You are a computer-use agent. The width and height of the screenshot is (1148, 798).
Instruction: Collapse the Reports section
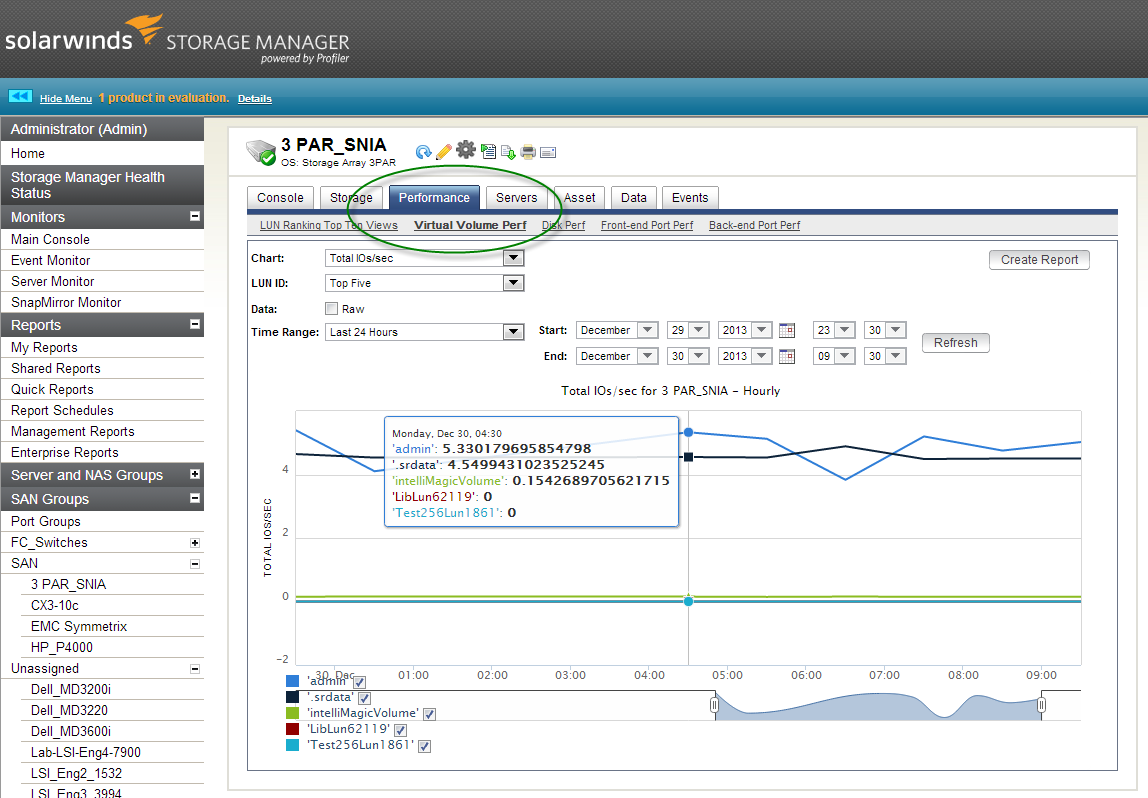pos(195,324)
